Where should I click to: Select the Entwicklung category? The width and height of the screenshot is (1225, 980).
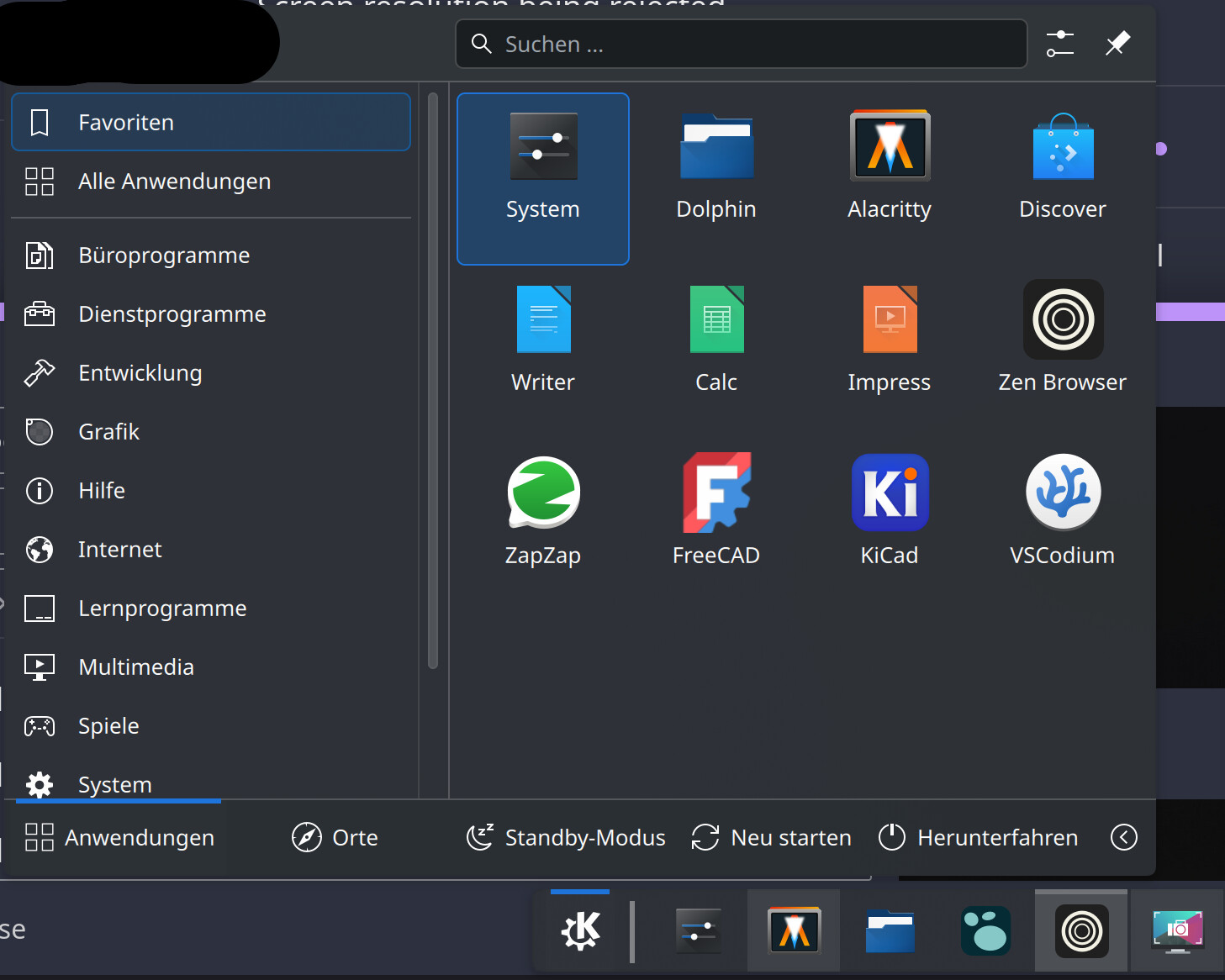(x=211, y=372)
